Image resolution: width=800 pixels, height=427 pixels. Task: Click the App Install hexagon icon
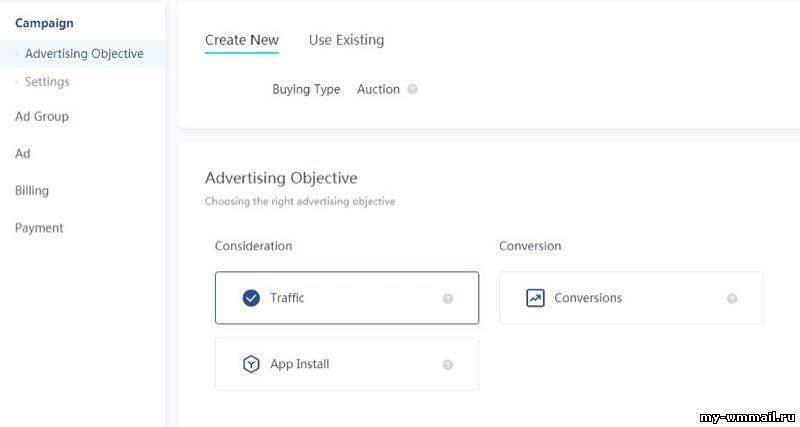251,364
